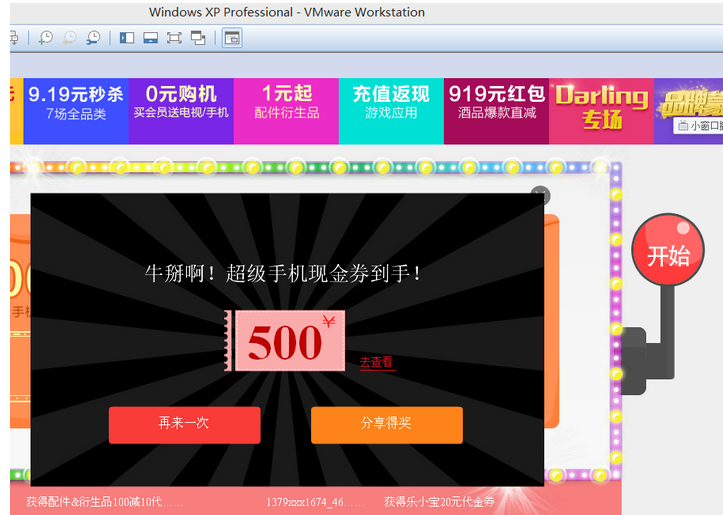Open the 9.19元秒杀 banner tab
Screen dimensions: 723x515
click(x=76, y=111)
